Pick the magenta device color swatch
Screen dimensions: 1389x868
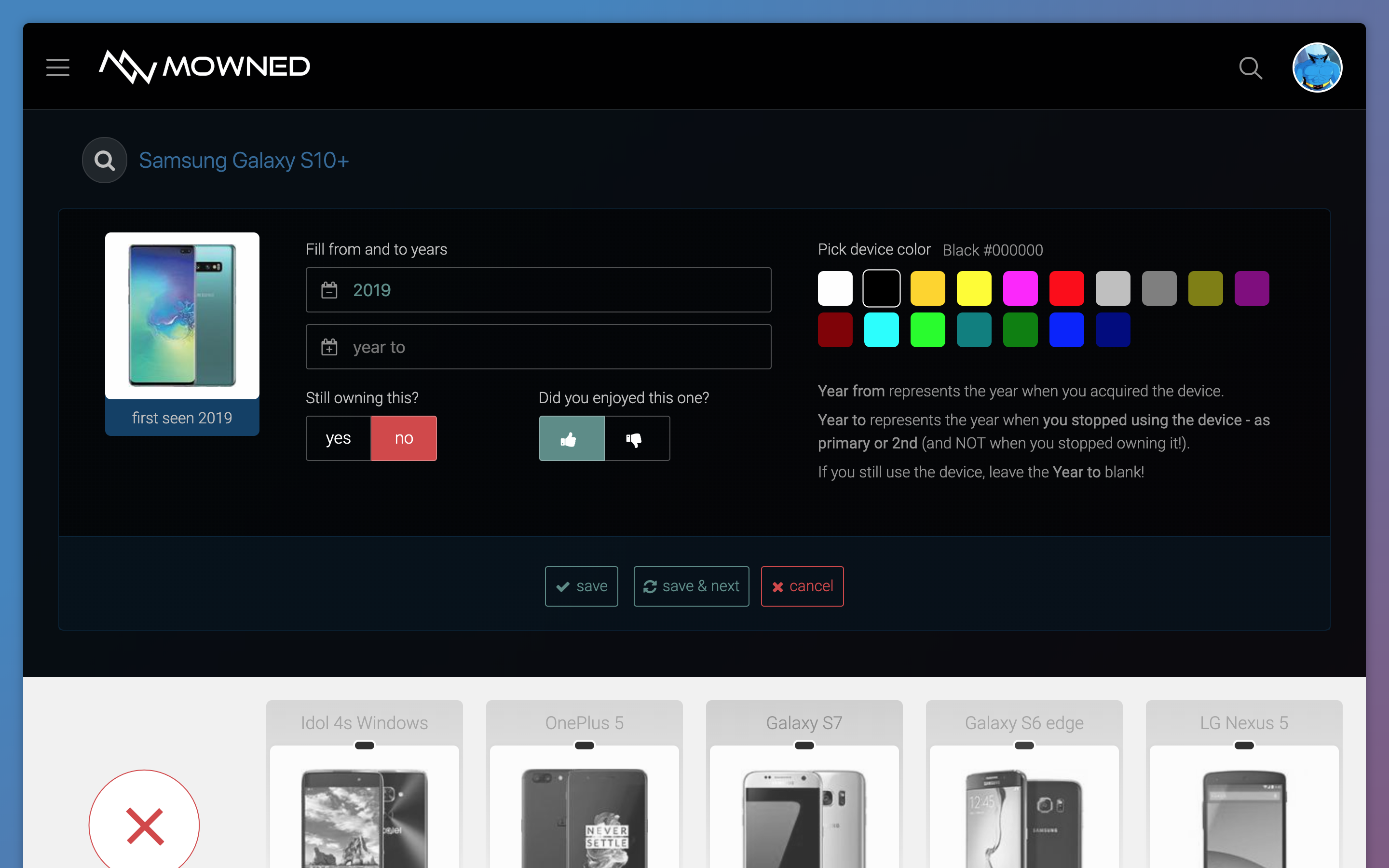1021,288
